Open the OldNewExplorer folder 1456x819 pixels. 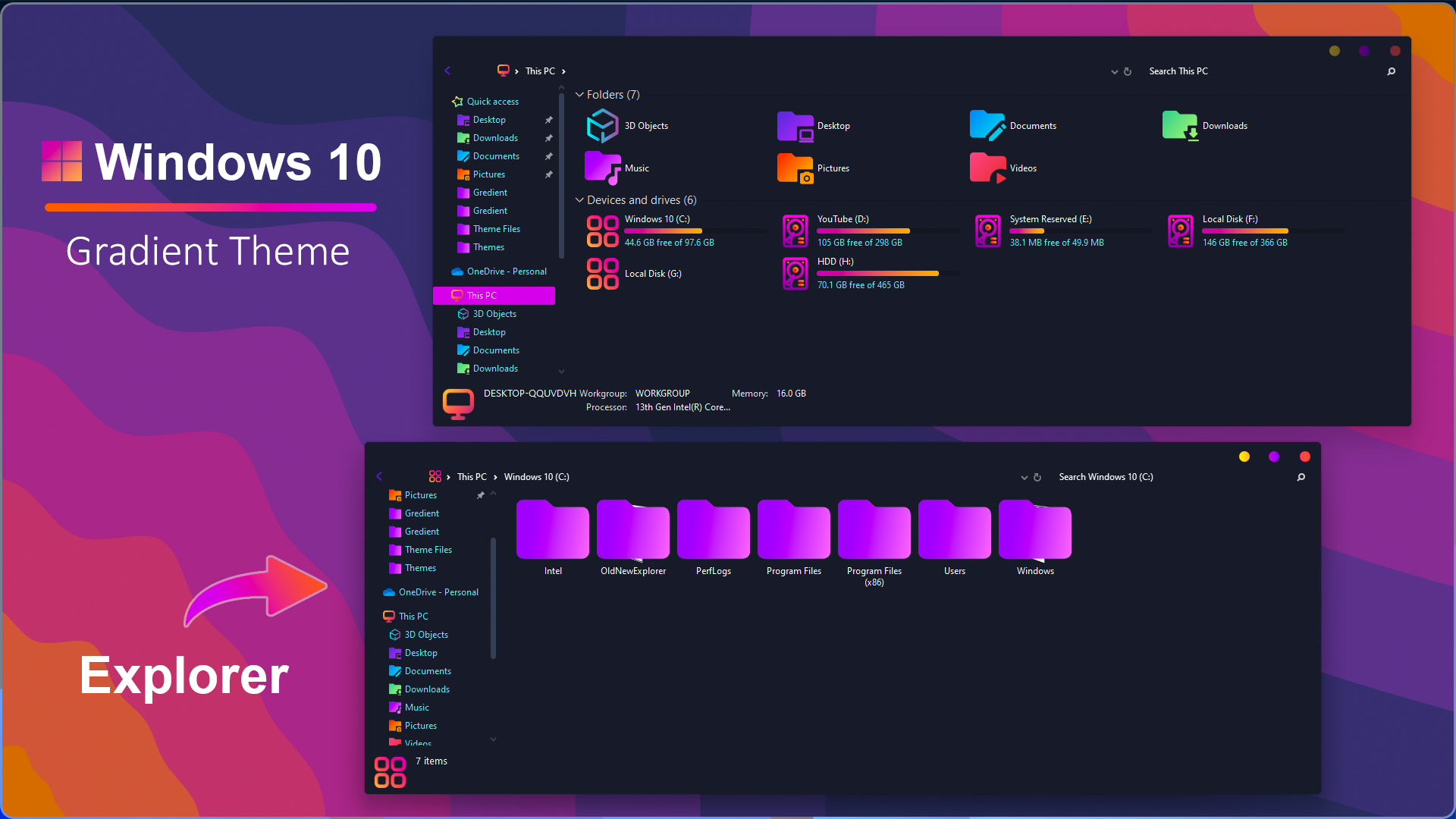pos(633,529)
